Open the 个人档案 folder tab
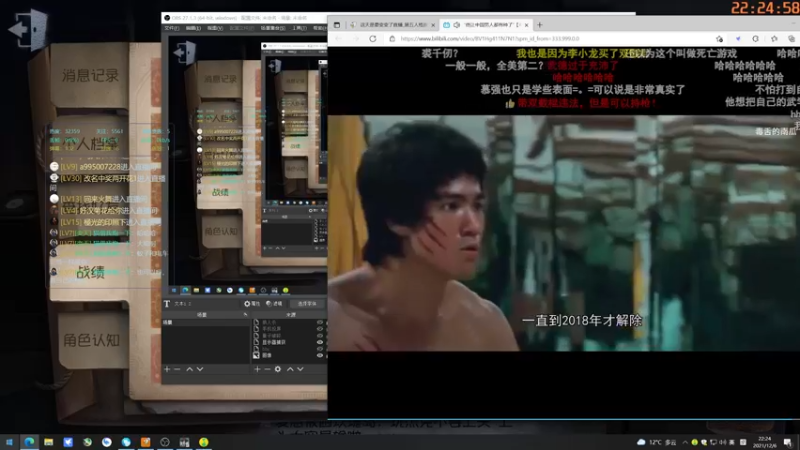Viewport: 800px width, 450px height. (x=90, y=144)
